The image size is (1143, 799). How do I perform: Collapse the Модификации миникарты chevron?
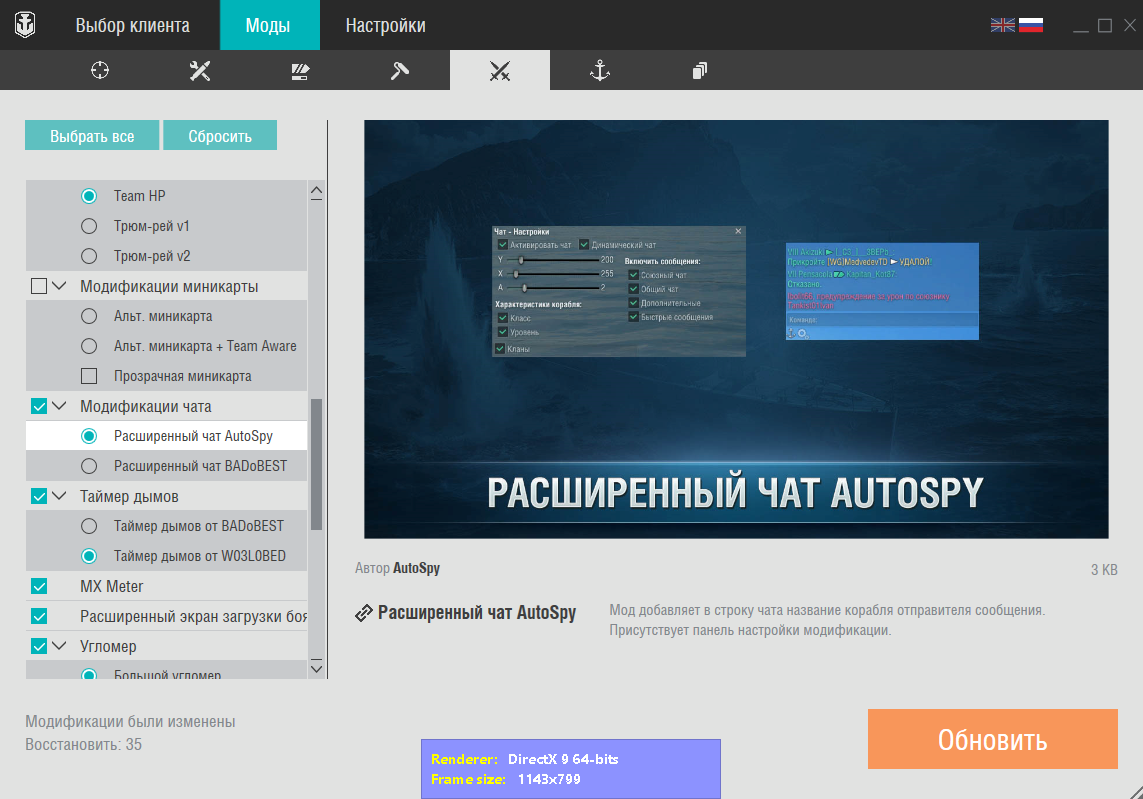(x=60, y=286)
